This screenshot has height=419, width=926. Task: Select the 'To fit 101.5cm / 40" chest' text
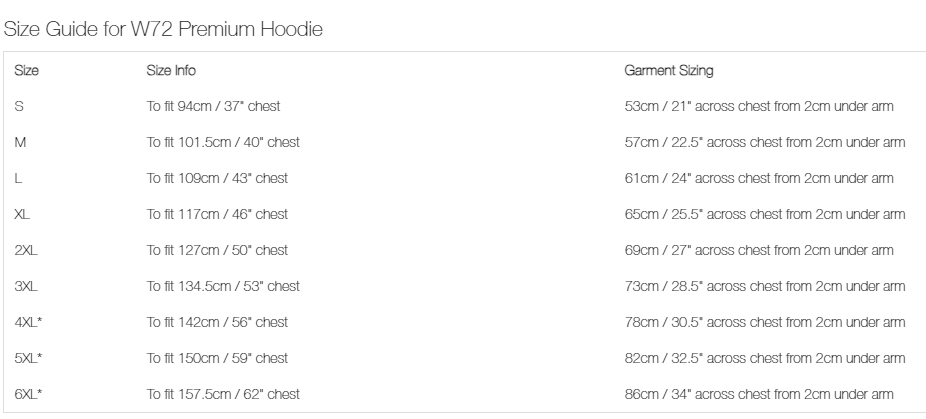coord(223,142)
